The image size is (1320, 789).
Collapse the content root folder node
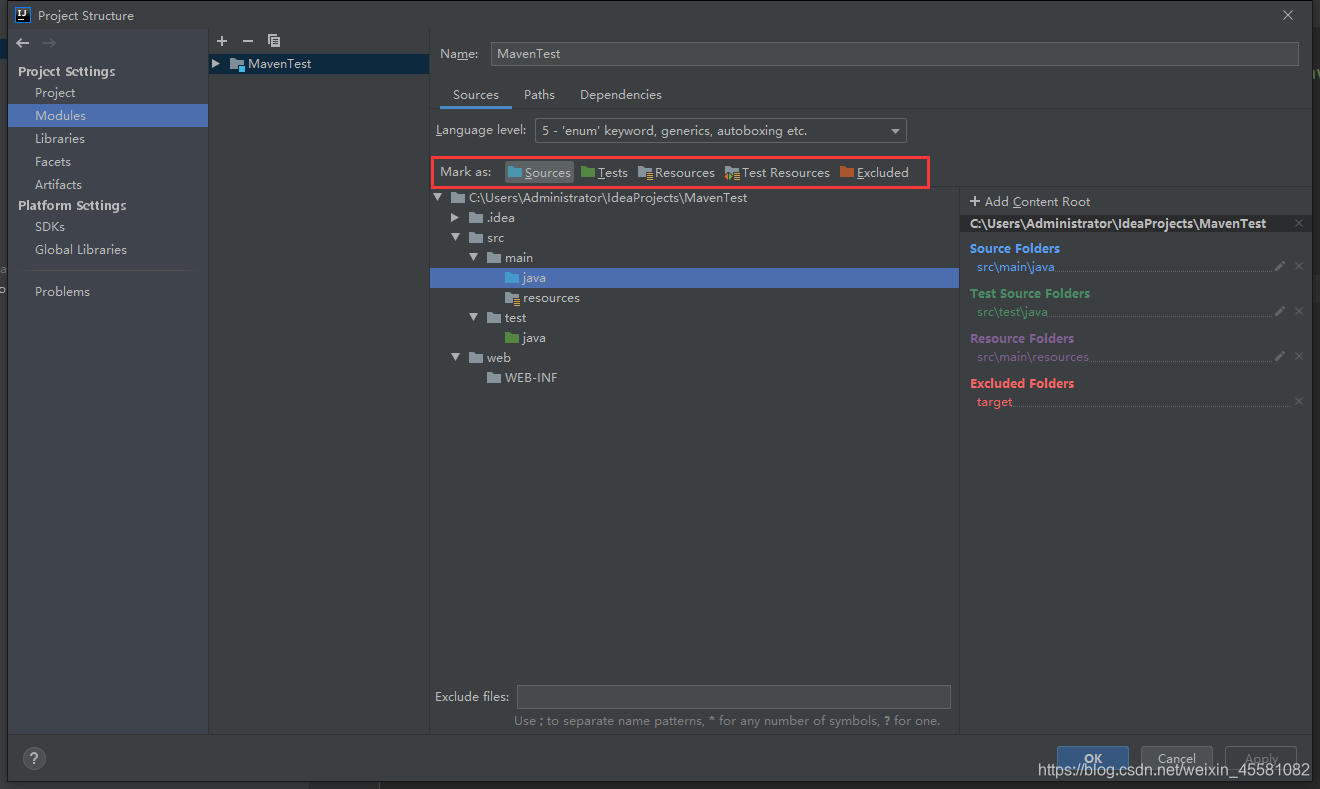(x=438, y=198)
